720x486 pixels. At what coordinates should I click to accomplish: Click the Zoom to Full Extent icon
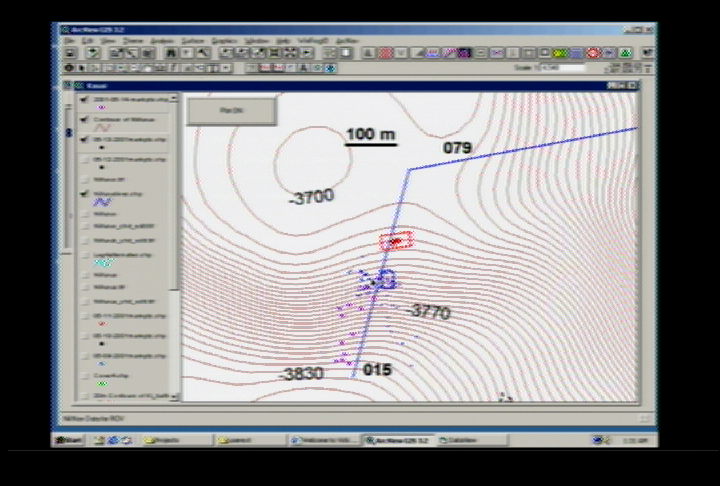(227, 52)
